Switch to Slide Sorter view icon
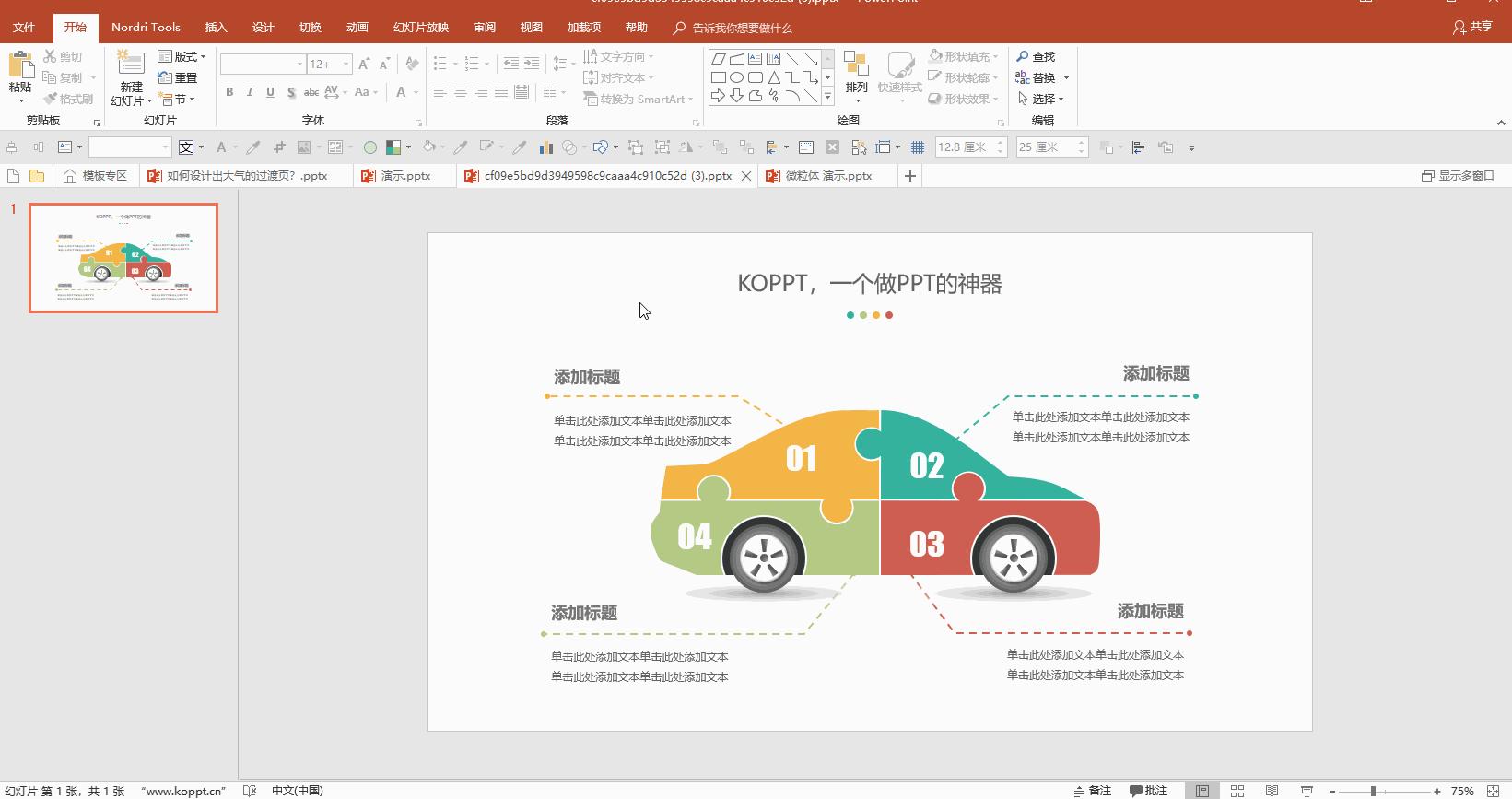Viewport: 1512px width, 799px height. [x=1237, y=791]
